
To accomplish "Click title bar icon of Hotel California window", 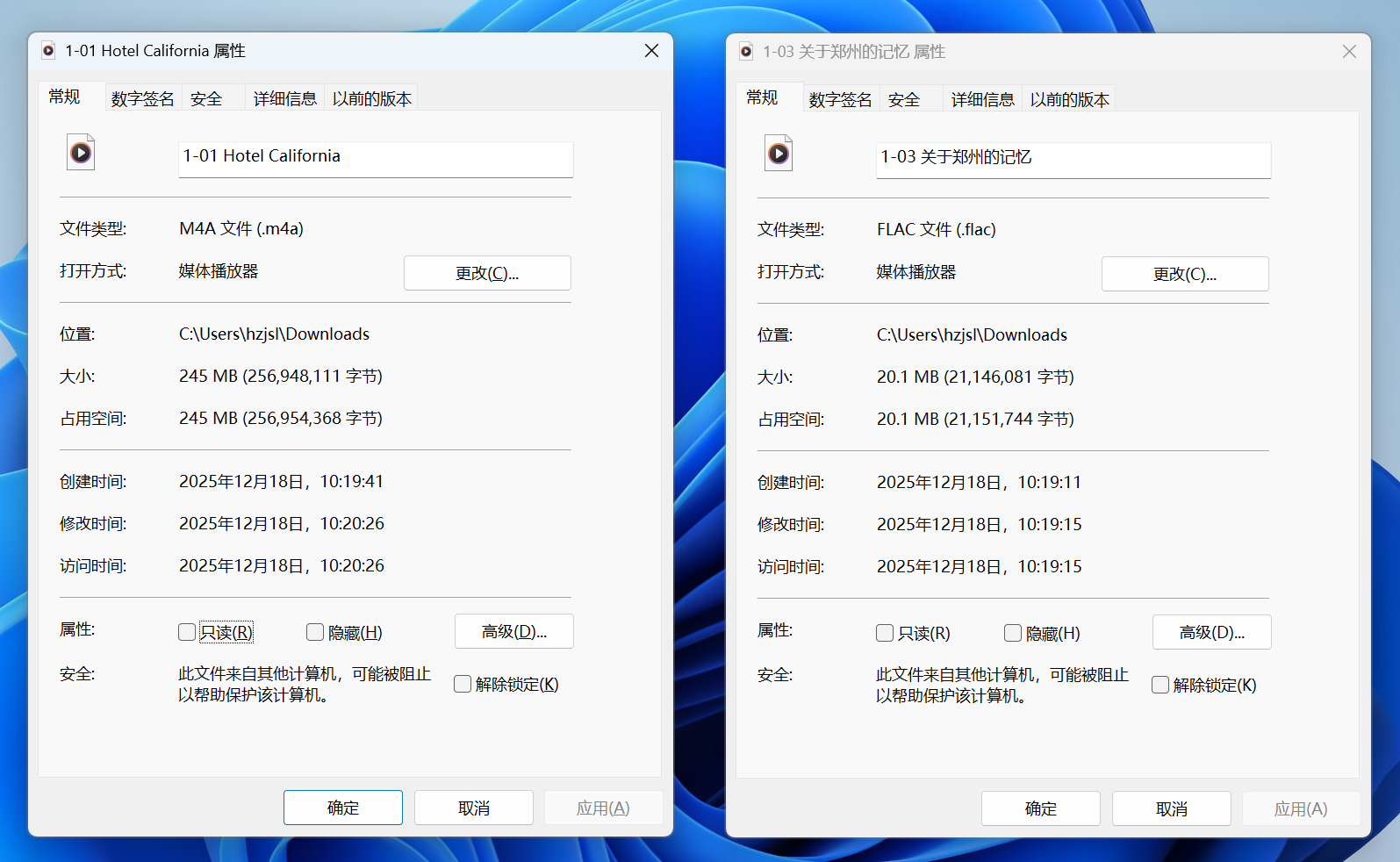I will 48,51.
